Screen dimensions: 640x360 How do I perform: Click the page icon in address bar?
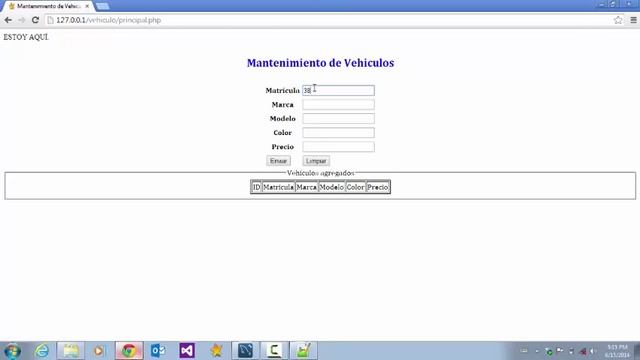pyautogui.click(x=50, y=20)
